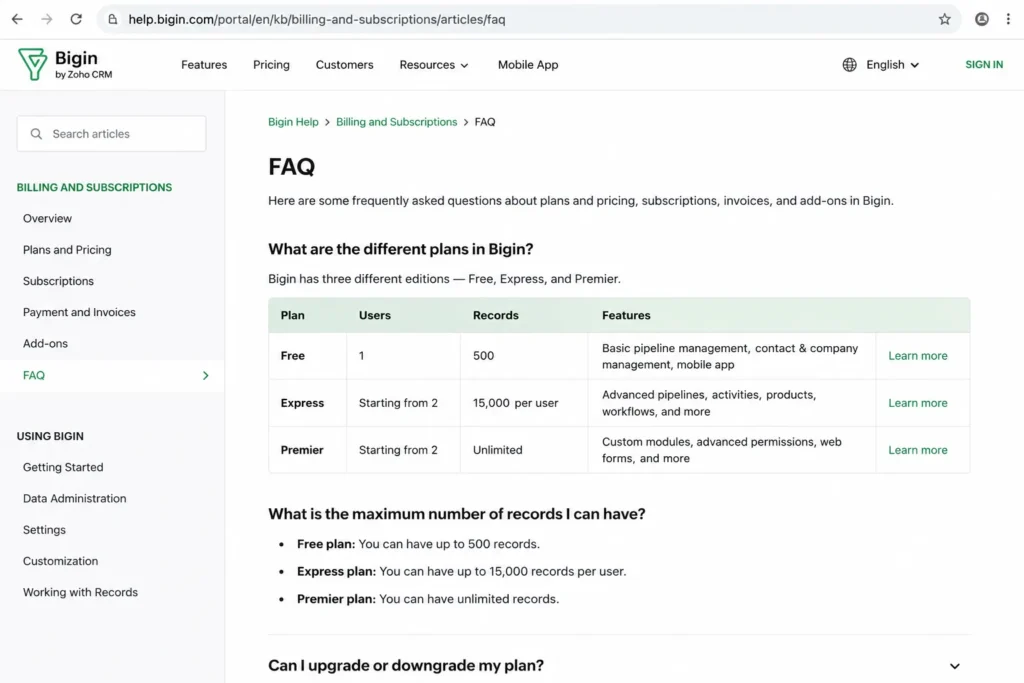Open the browser profile icon

982,19
